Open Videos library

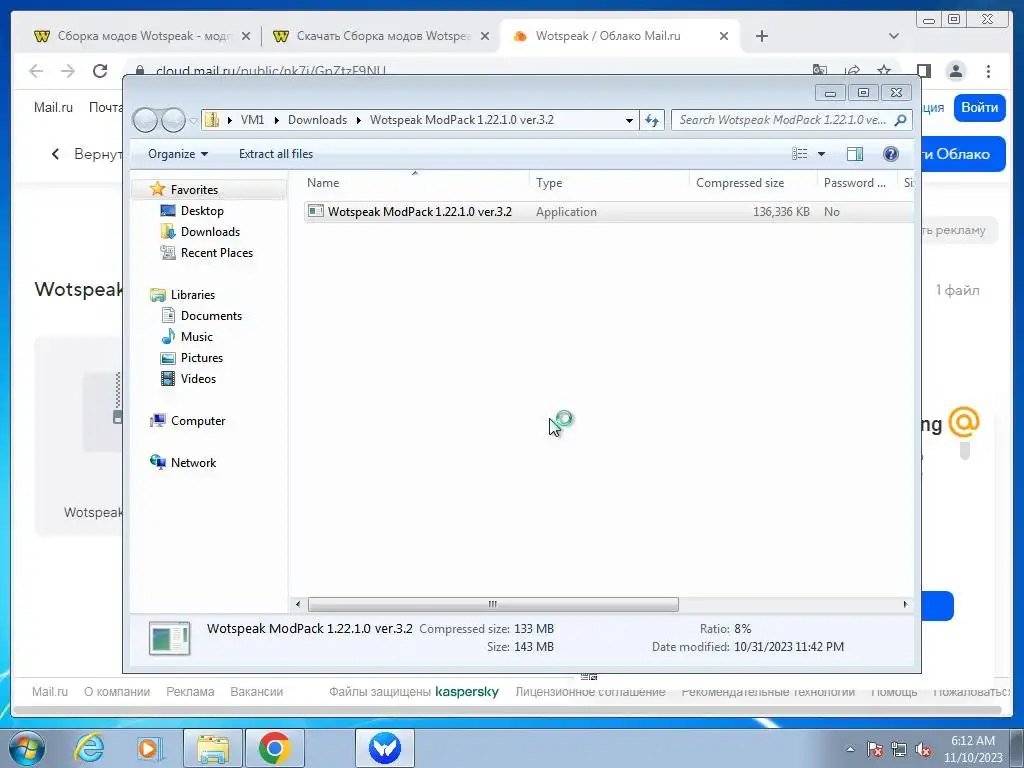(198, 379)
